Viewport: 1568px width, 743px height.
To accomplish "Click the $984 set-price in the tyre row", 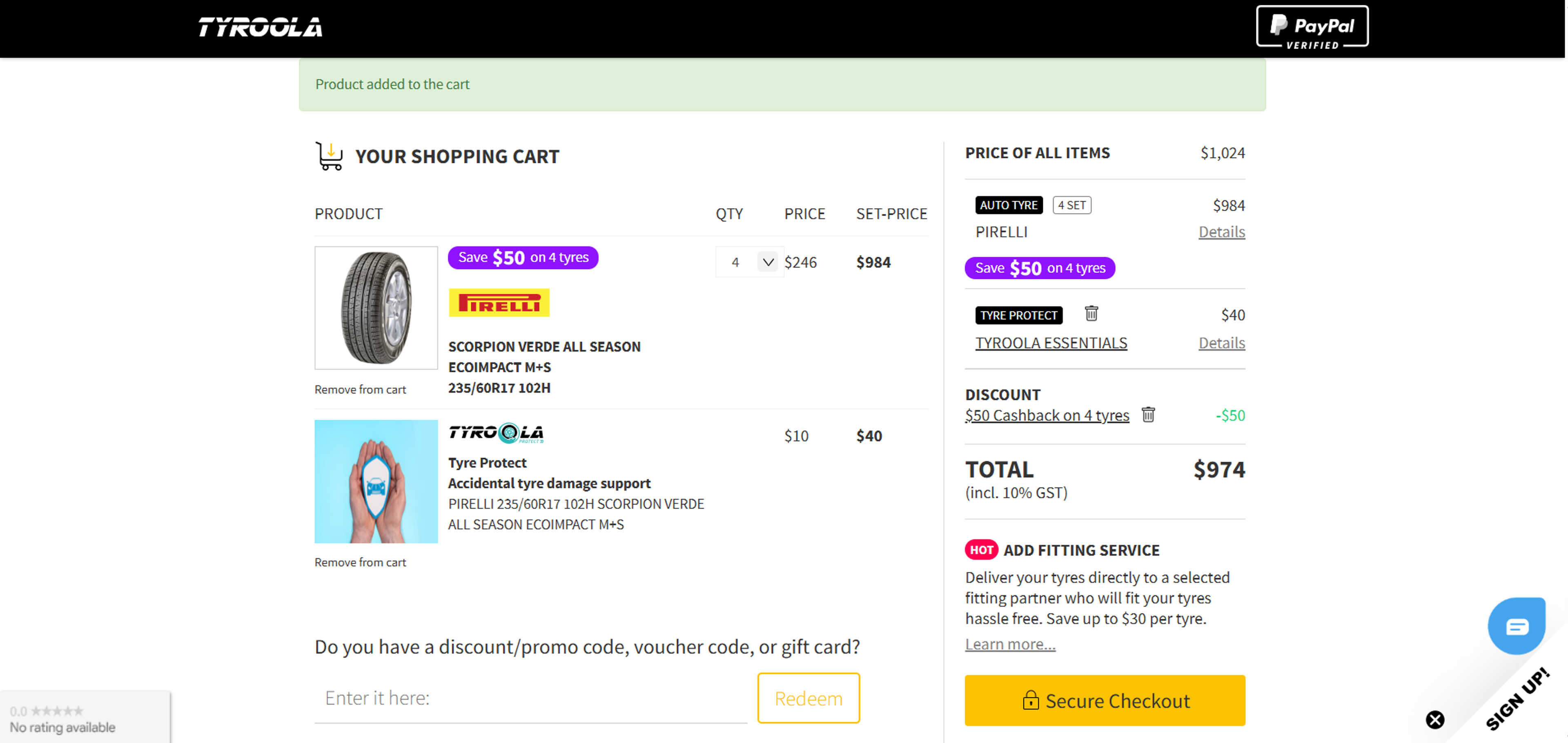I will (873, 262).
